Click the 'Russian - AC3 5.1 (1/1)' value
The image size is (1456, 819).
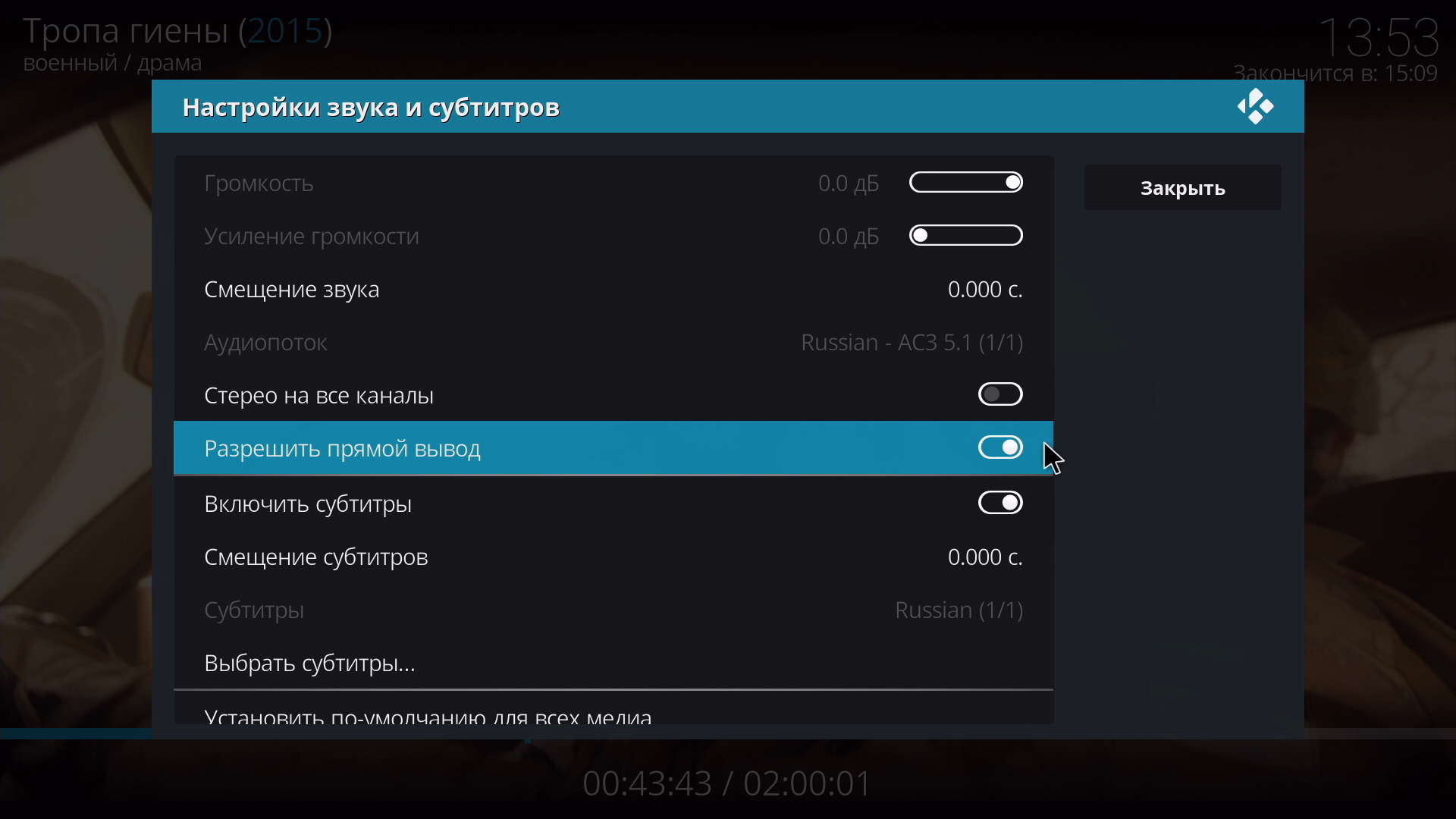912,343
